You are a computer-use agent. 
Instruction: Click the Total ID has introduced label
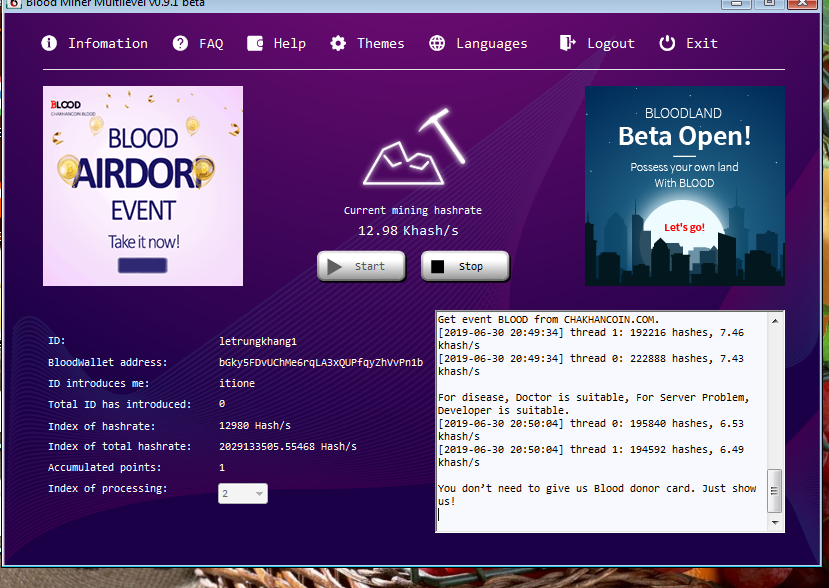(x=119, y=404)
